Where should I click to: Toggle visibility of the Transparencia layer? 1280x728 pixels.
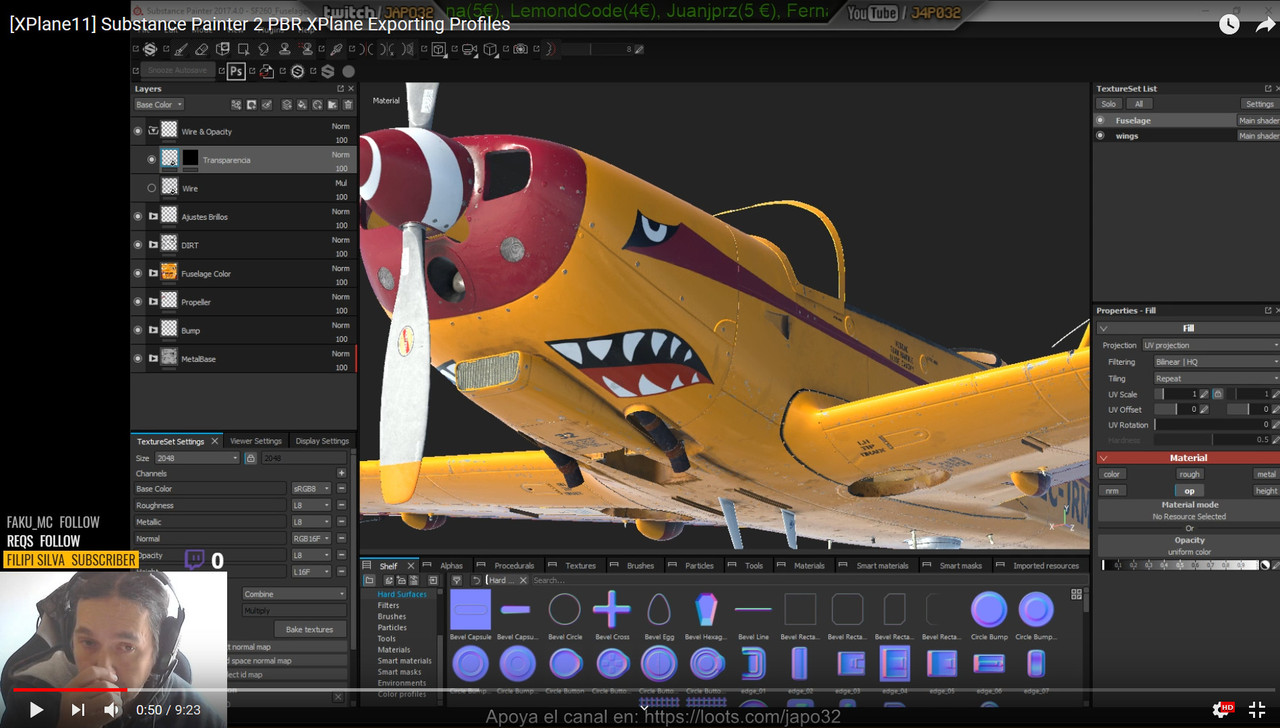pos(152,159)
